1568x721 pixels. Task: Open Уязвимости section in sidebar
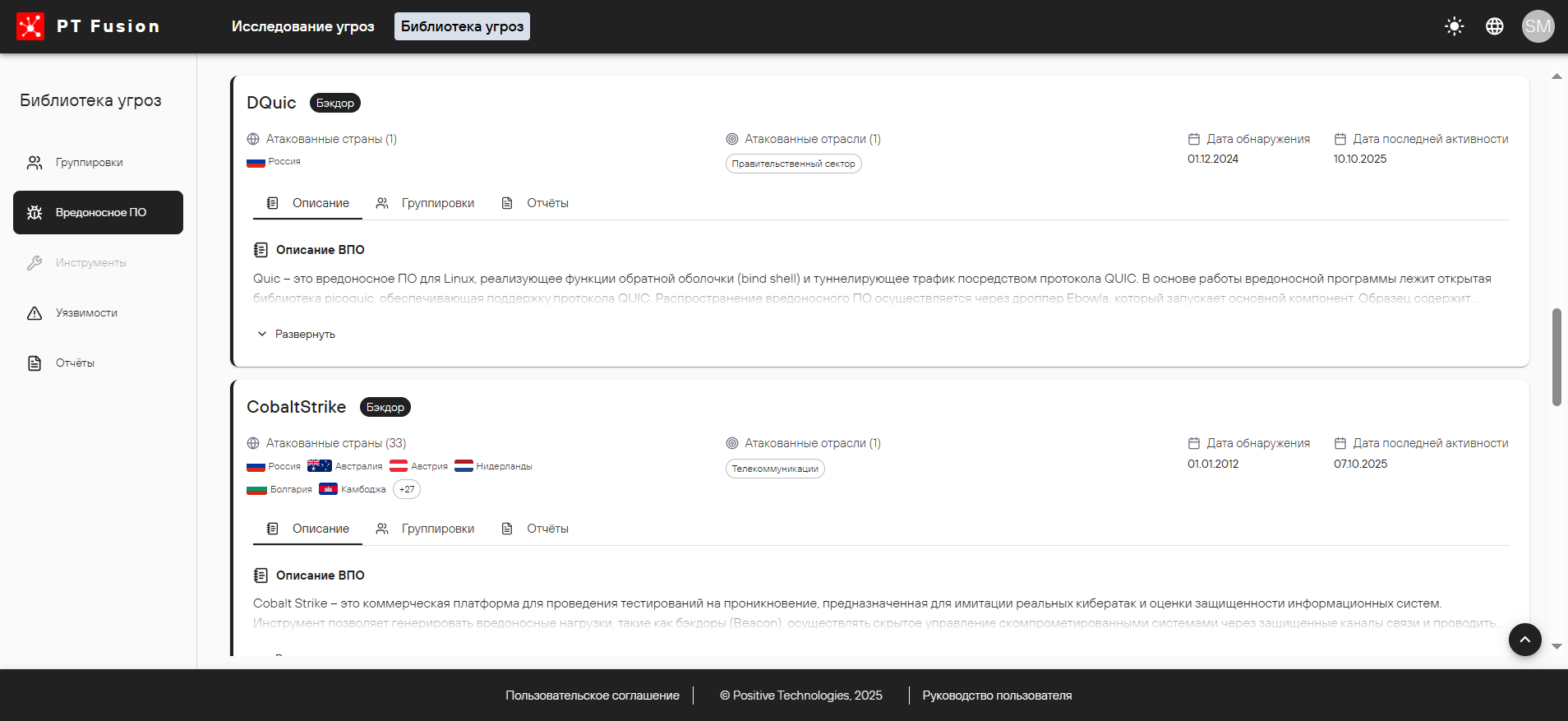[86, 313]
